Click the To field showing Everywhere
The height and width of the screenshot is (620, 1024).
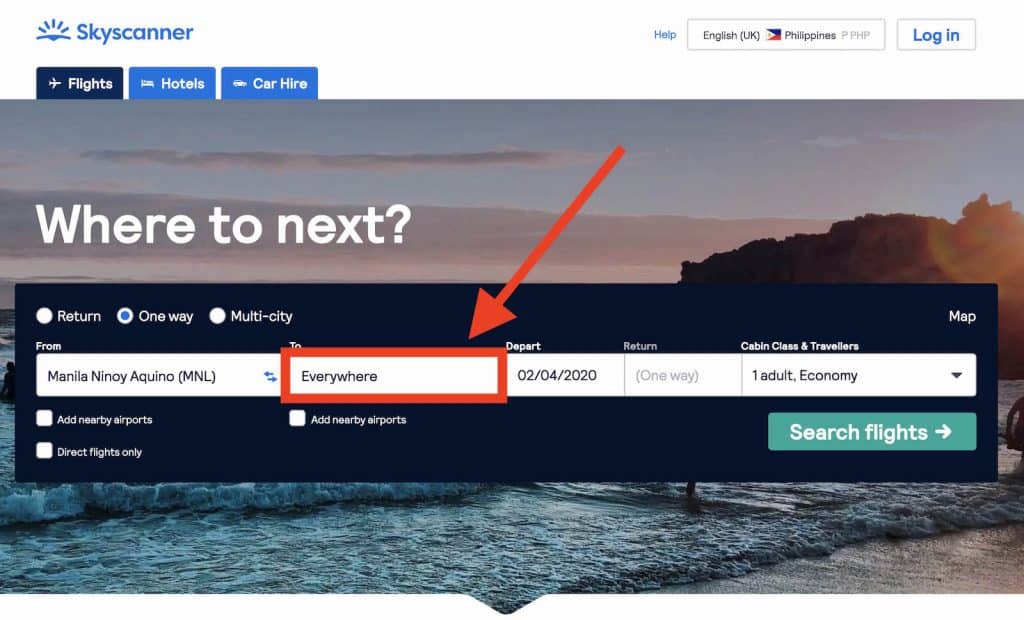[x=394, y=376]
